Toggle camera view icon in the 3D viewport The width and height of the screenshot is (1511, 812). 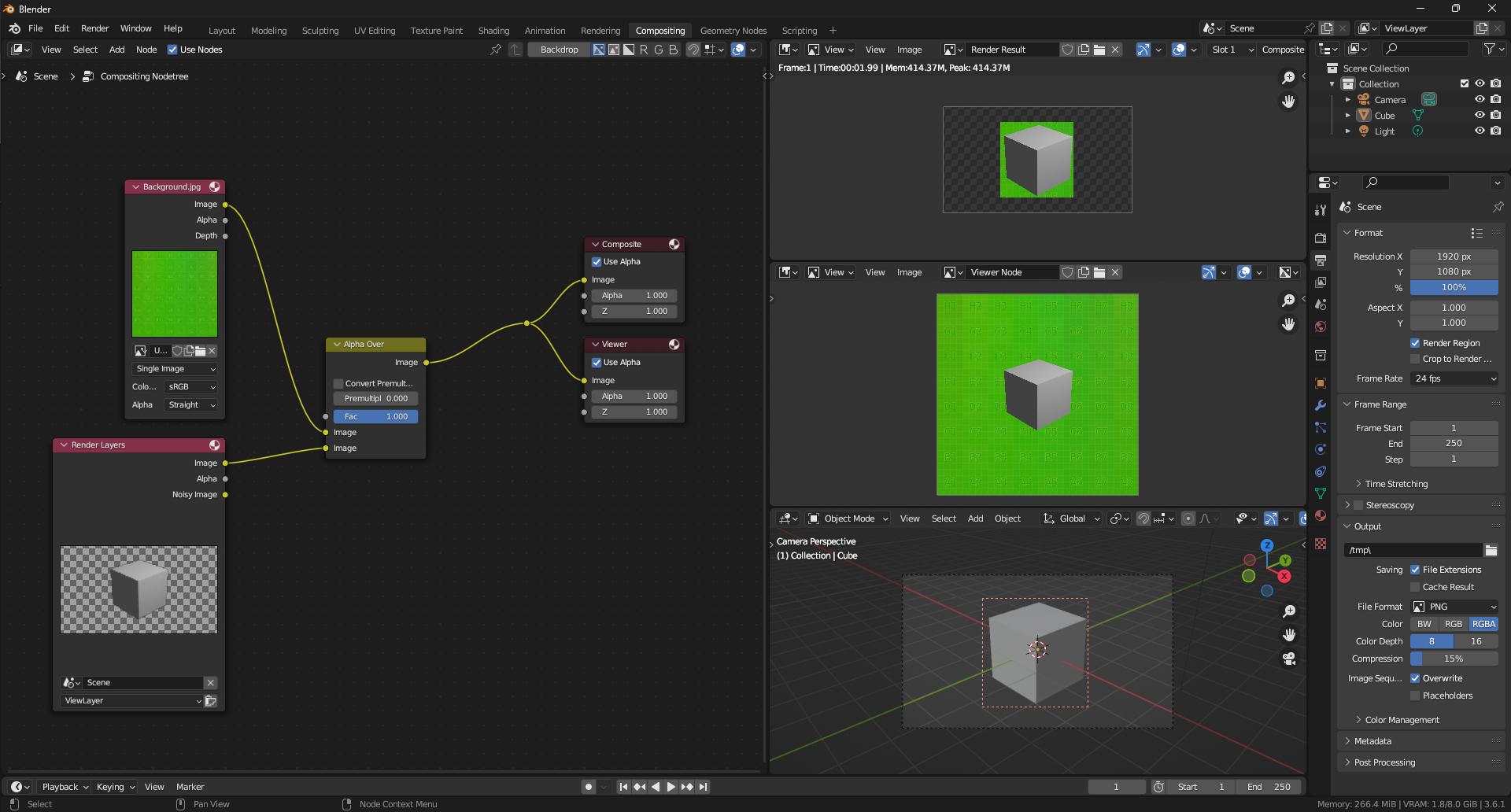click(1289, 659)
